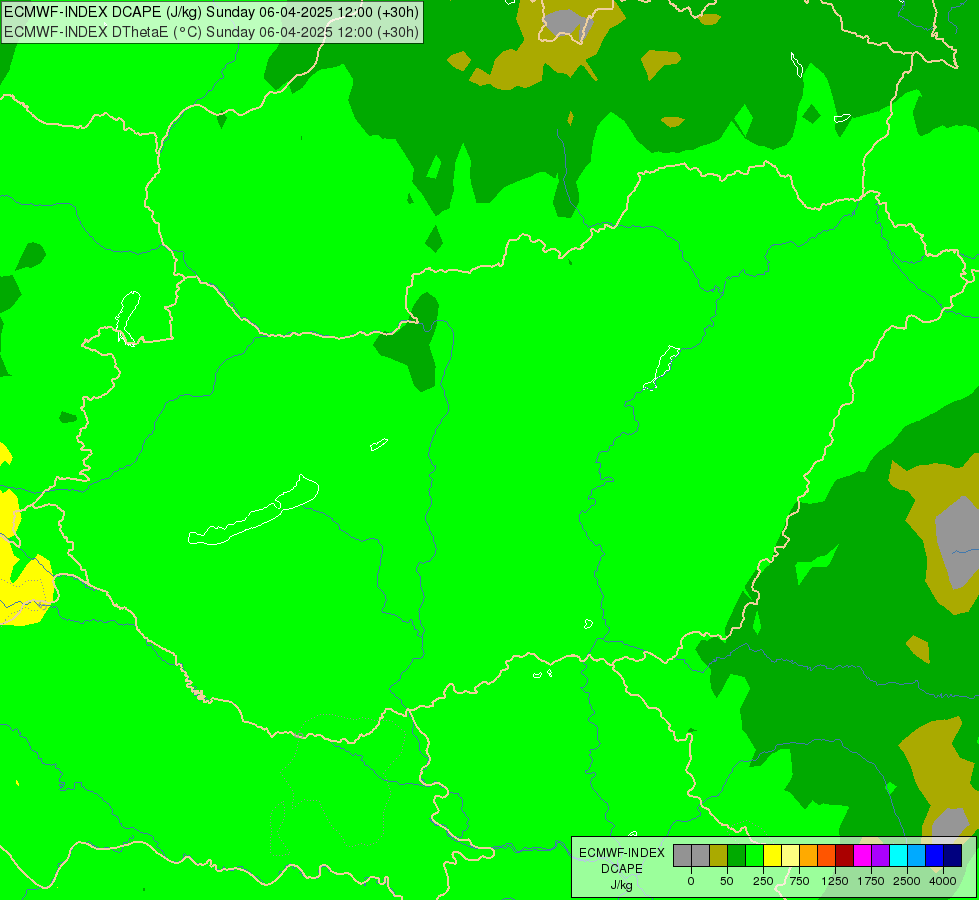Click the navy legend swatch
979x900 pixels.
click(x=953, y=855)
